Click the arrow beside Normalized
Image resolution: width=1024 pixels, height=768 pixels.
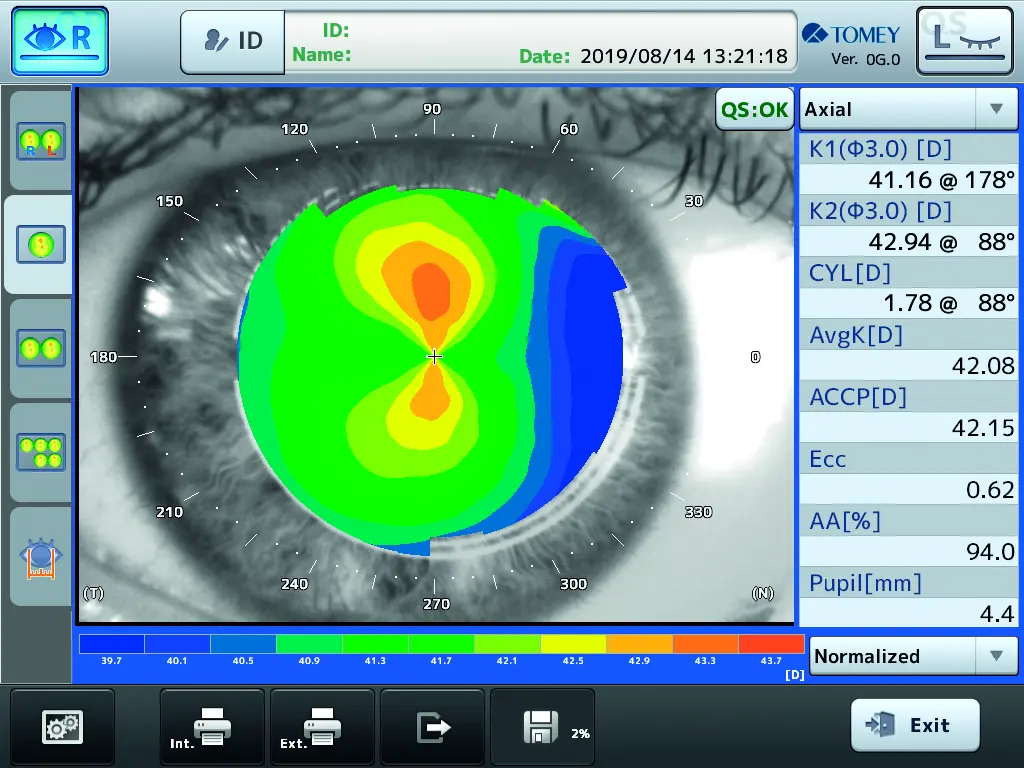[x=995, y=656]
